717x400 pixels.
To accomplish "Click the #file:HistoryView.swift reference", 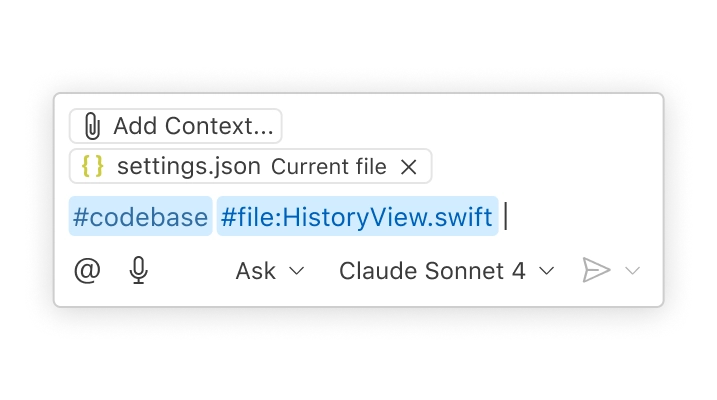I will (357, 217).
